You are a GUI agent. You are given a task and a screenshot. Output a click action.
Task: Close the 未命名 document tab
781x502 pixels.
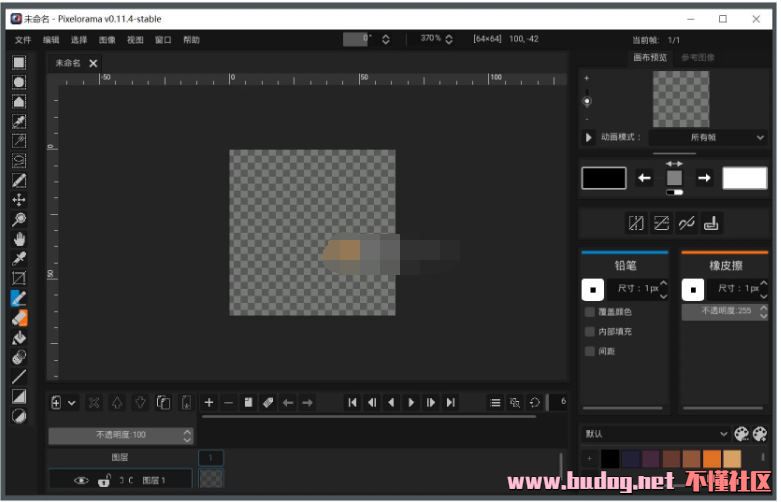(x=94, y=63)
